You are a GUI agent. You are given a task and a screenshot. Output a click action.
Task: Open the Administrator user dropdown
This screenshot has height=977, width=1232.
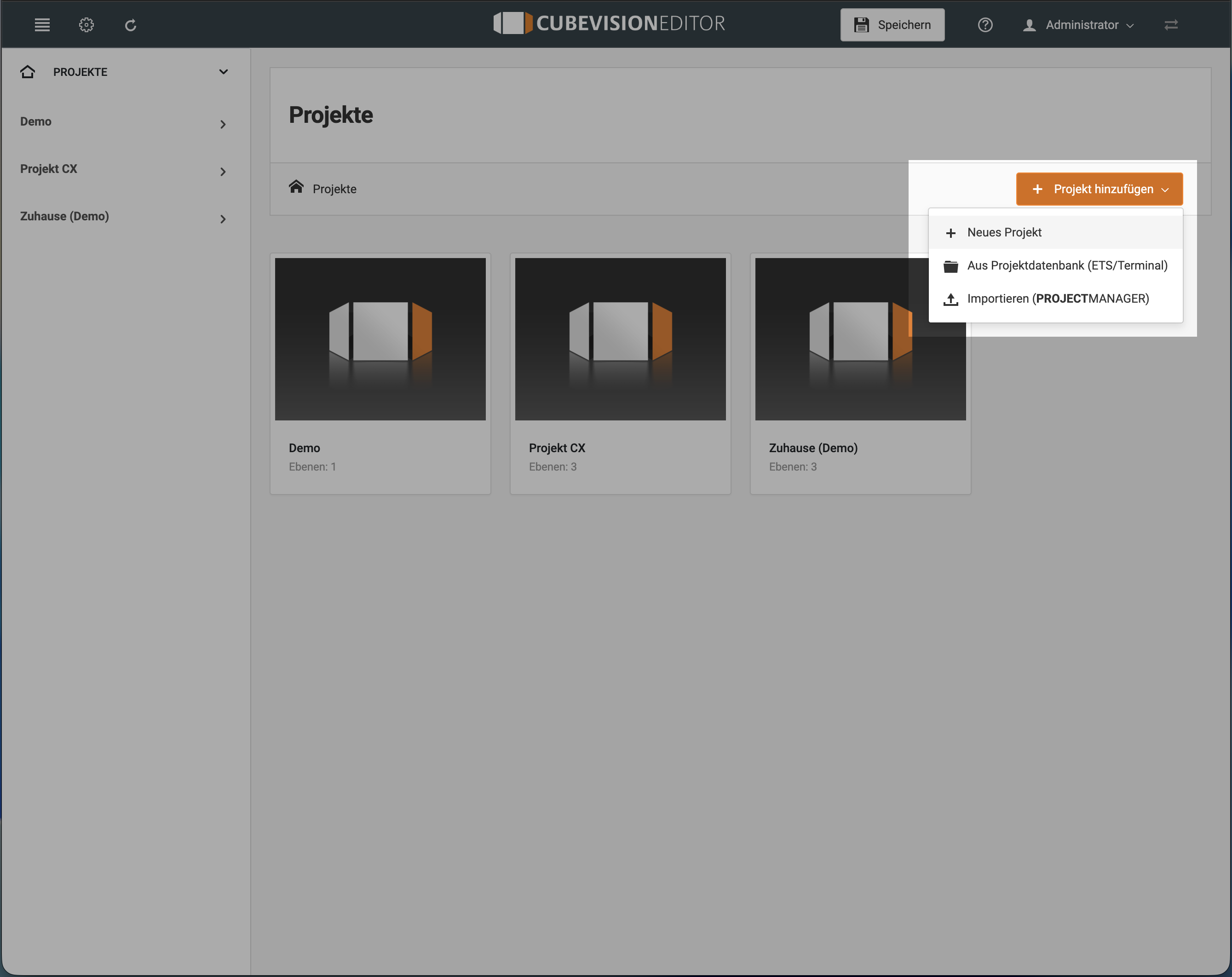coord(1078,25)
